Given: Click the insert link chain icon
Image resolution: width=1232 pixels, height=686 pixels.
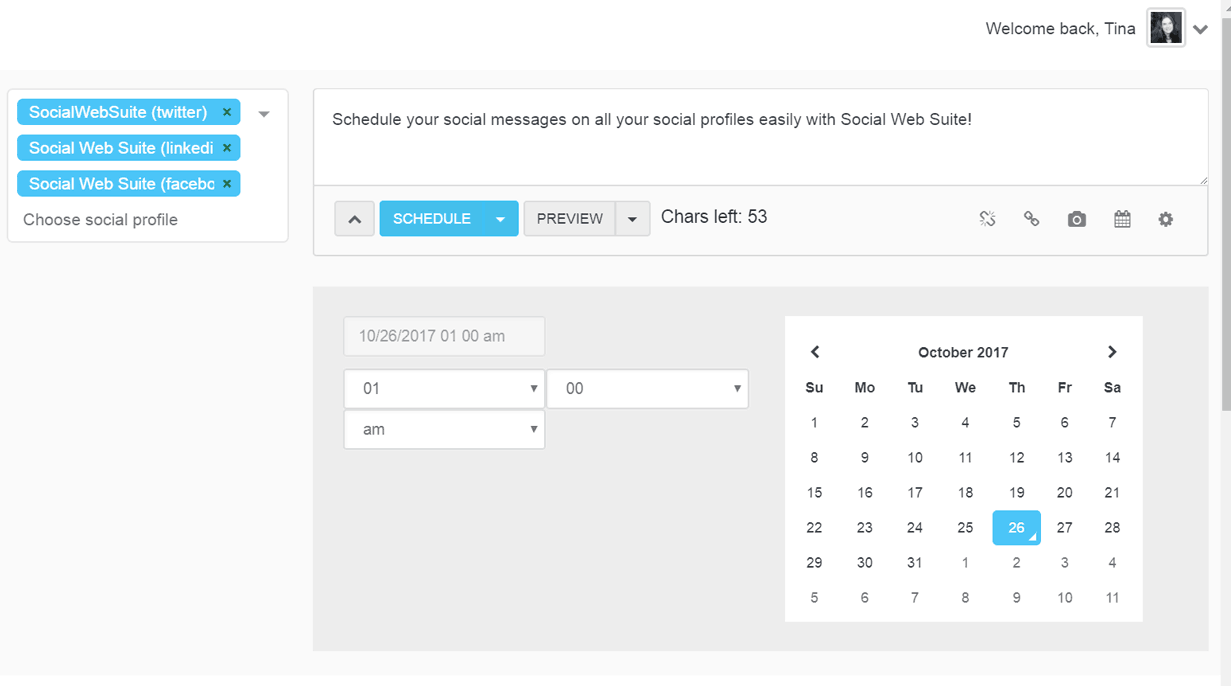Looking at the screenshot, I should (1031, 219).
